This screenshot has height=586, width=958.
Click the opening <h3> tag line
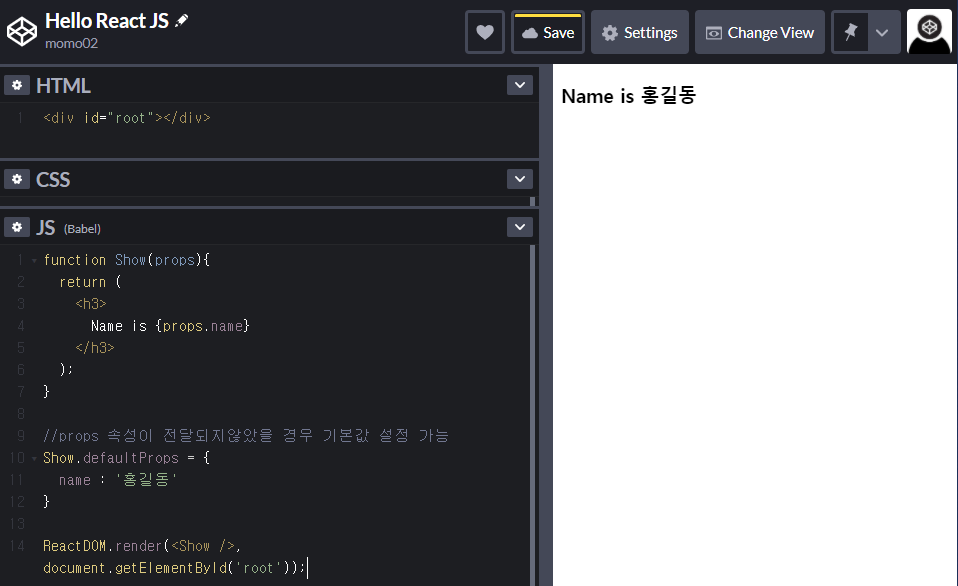90,304
